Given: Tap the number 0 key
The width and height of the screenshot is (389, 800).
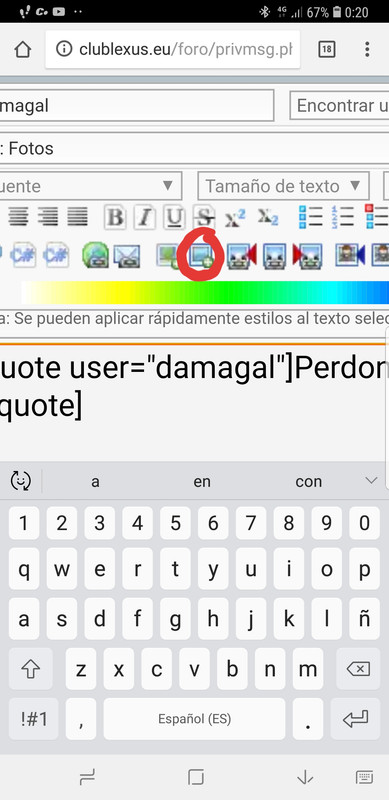Looking at the screenshot, I should [x=364, y=523].
